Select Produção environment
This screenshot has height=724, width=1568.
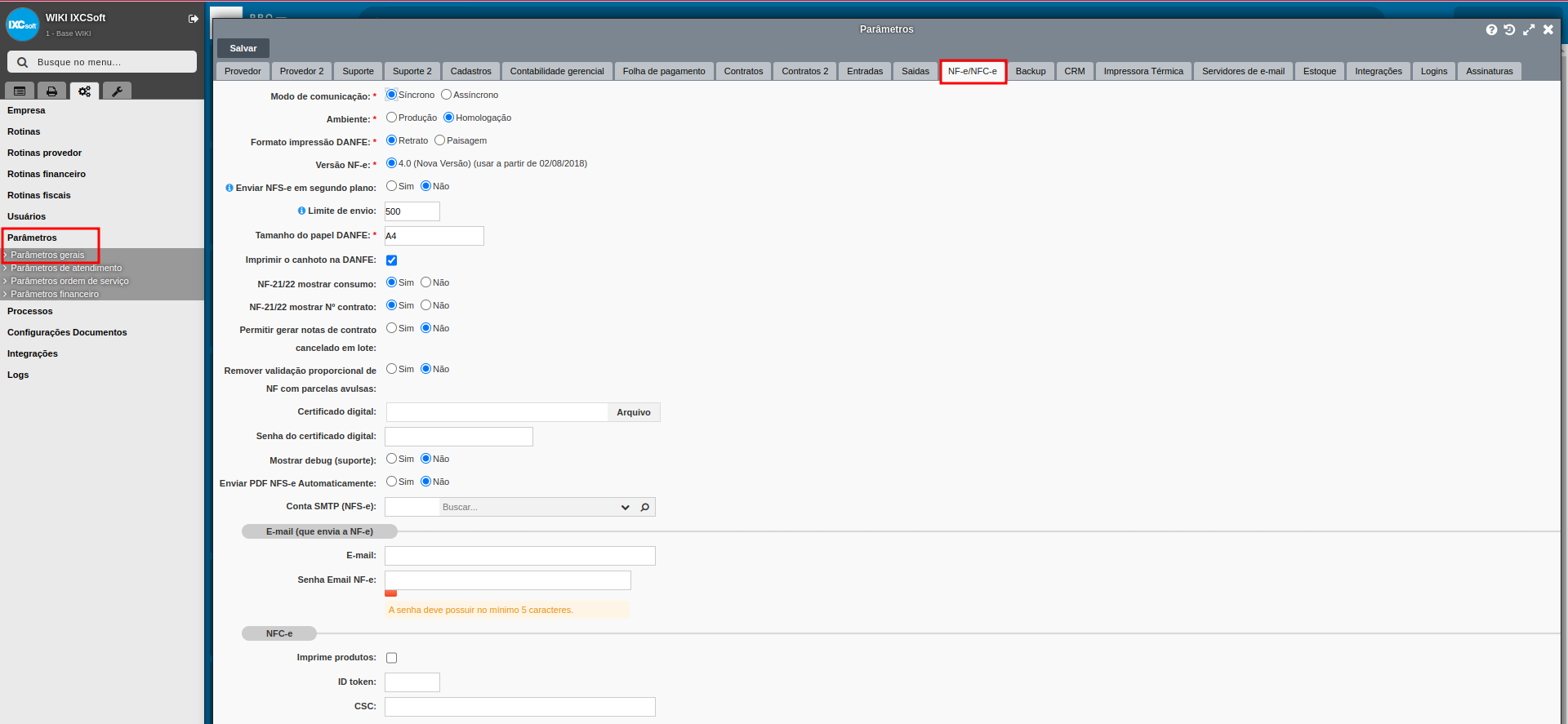[391, 118]
